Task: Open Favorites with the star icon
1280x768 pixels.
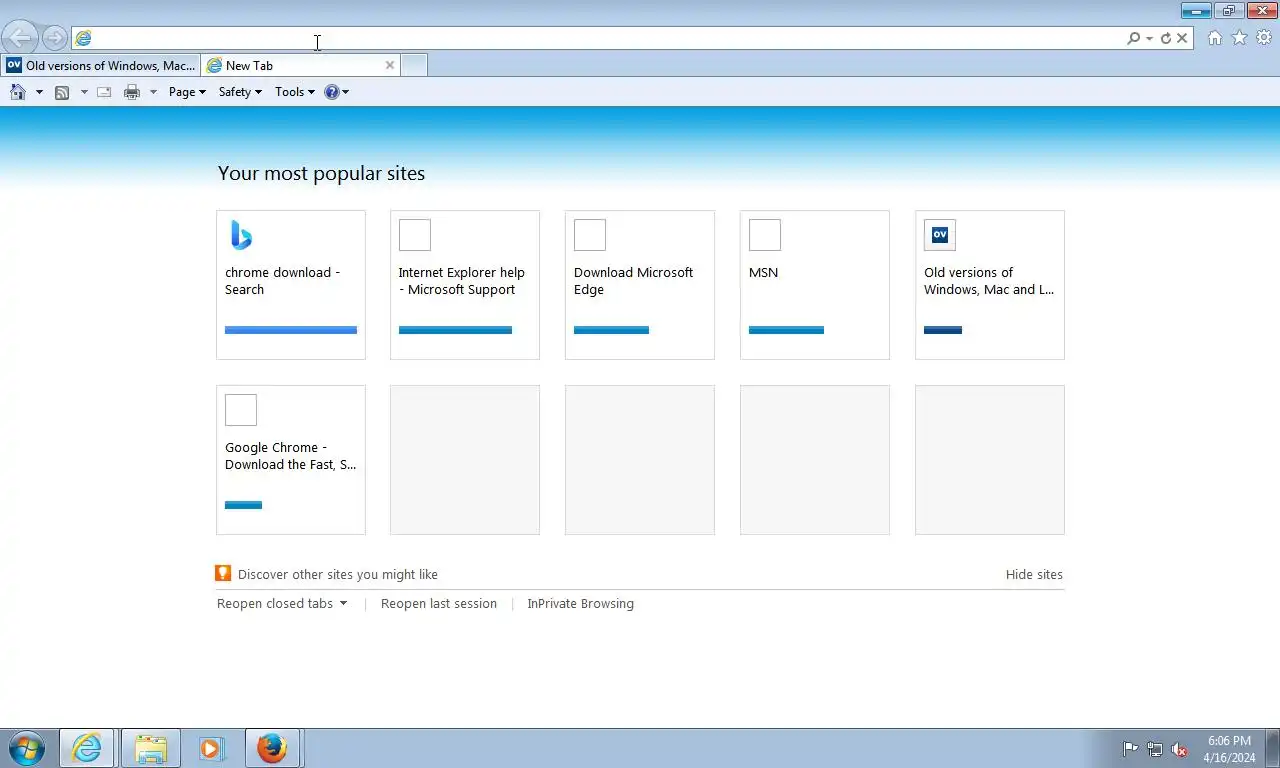Action: (1240, 38)
